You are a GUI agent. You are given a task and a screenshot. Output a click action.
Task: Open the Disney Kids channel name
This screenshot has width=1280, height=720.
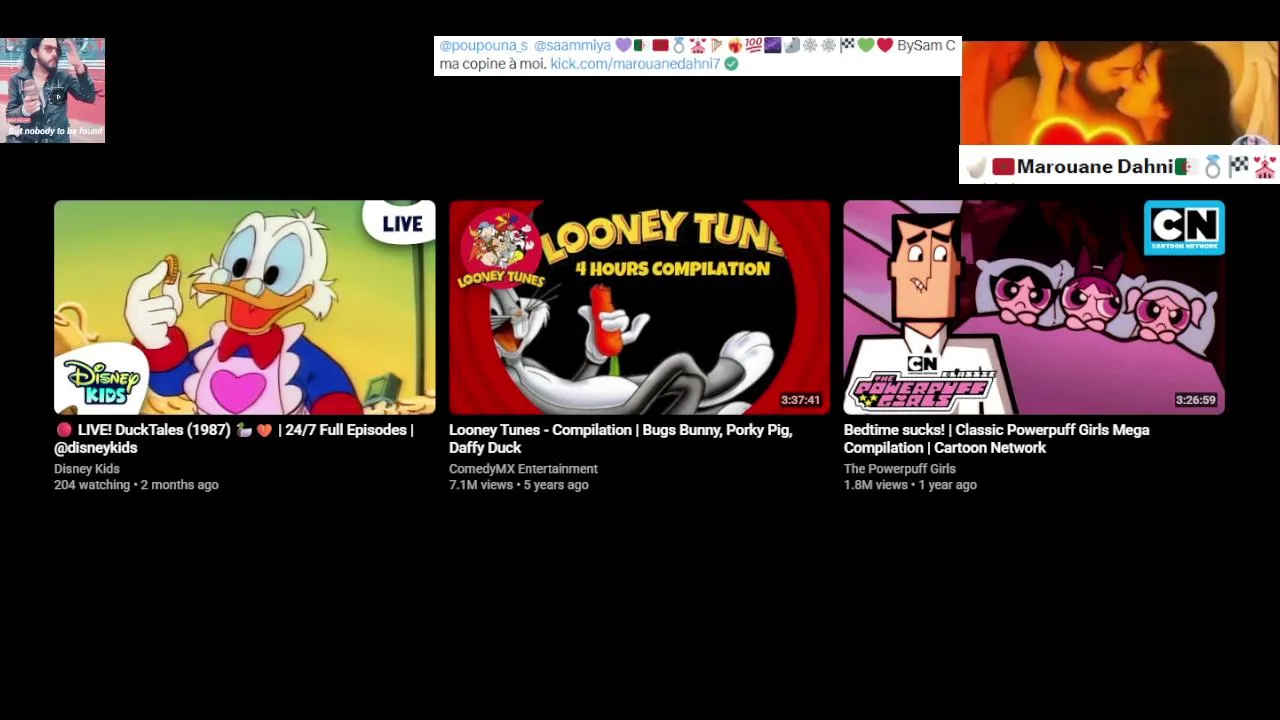[87, 469]
